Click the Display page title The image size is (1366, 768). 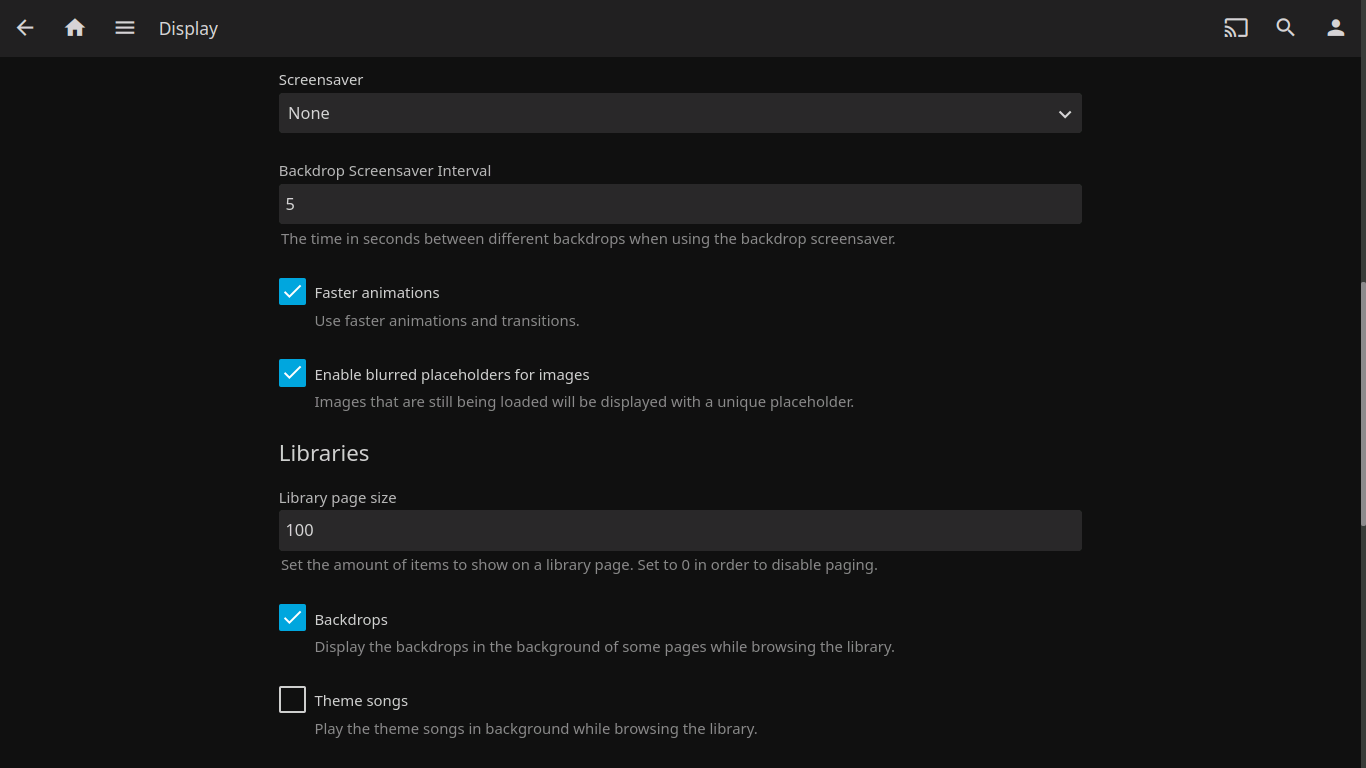[188, 29]
